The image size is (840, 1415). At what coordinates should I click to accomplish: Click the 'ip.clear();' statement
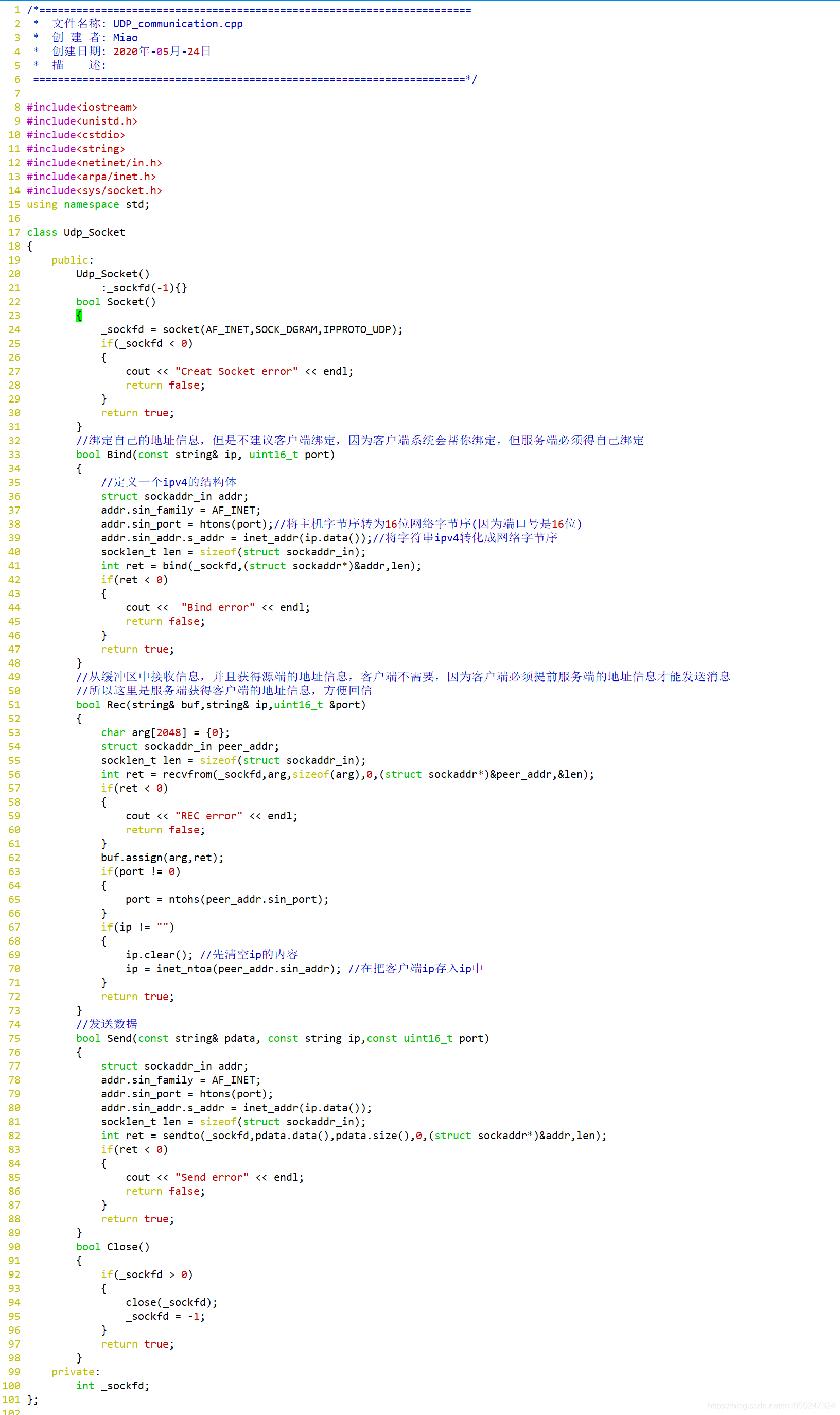tap(159, 955)
